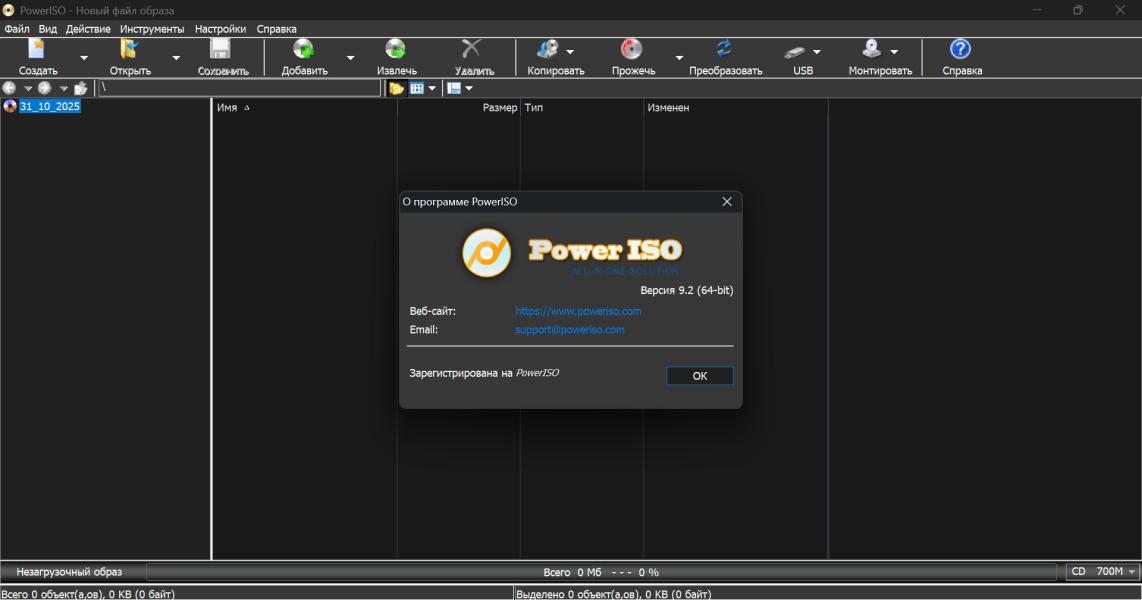Image resolution: width=1142 pixels, height=600 pixels.
Task: Open the Инструменты menu
Action: pos(152,29)
